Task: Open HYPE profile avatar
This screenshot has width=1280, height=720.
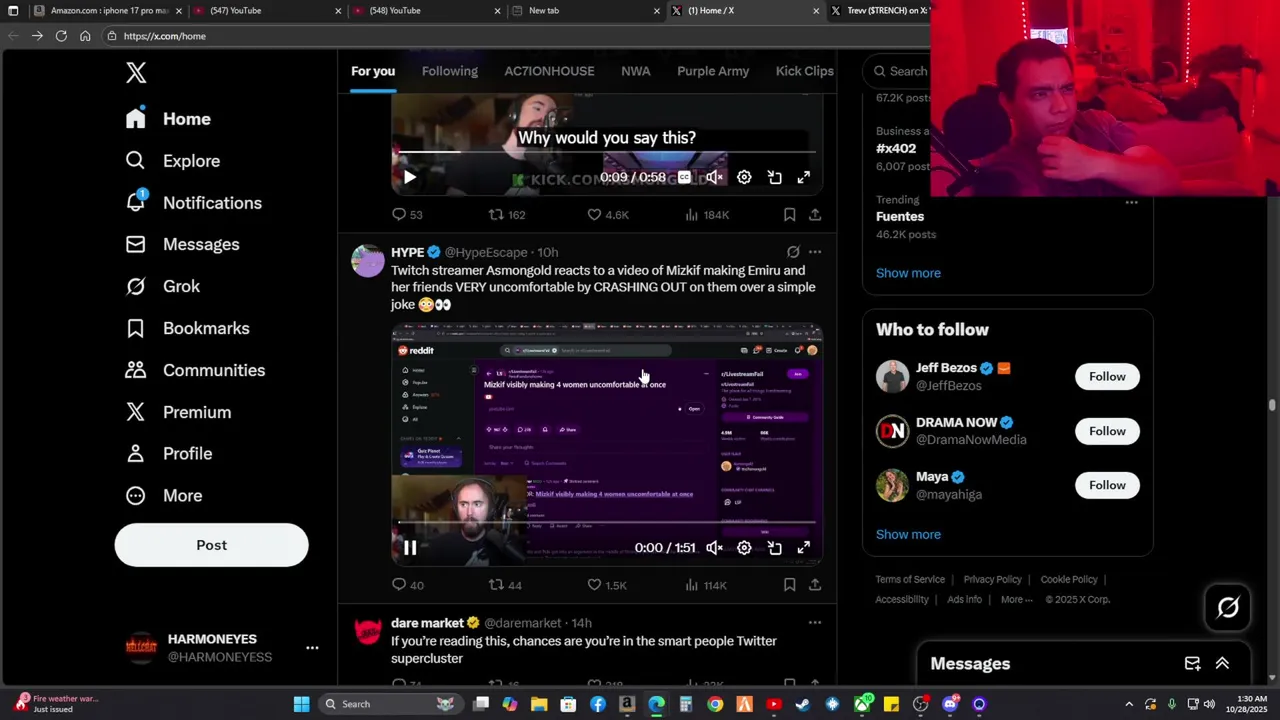Action: coord(368,260)
